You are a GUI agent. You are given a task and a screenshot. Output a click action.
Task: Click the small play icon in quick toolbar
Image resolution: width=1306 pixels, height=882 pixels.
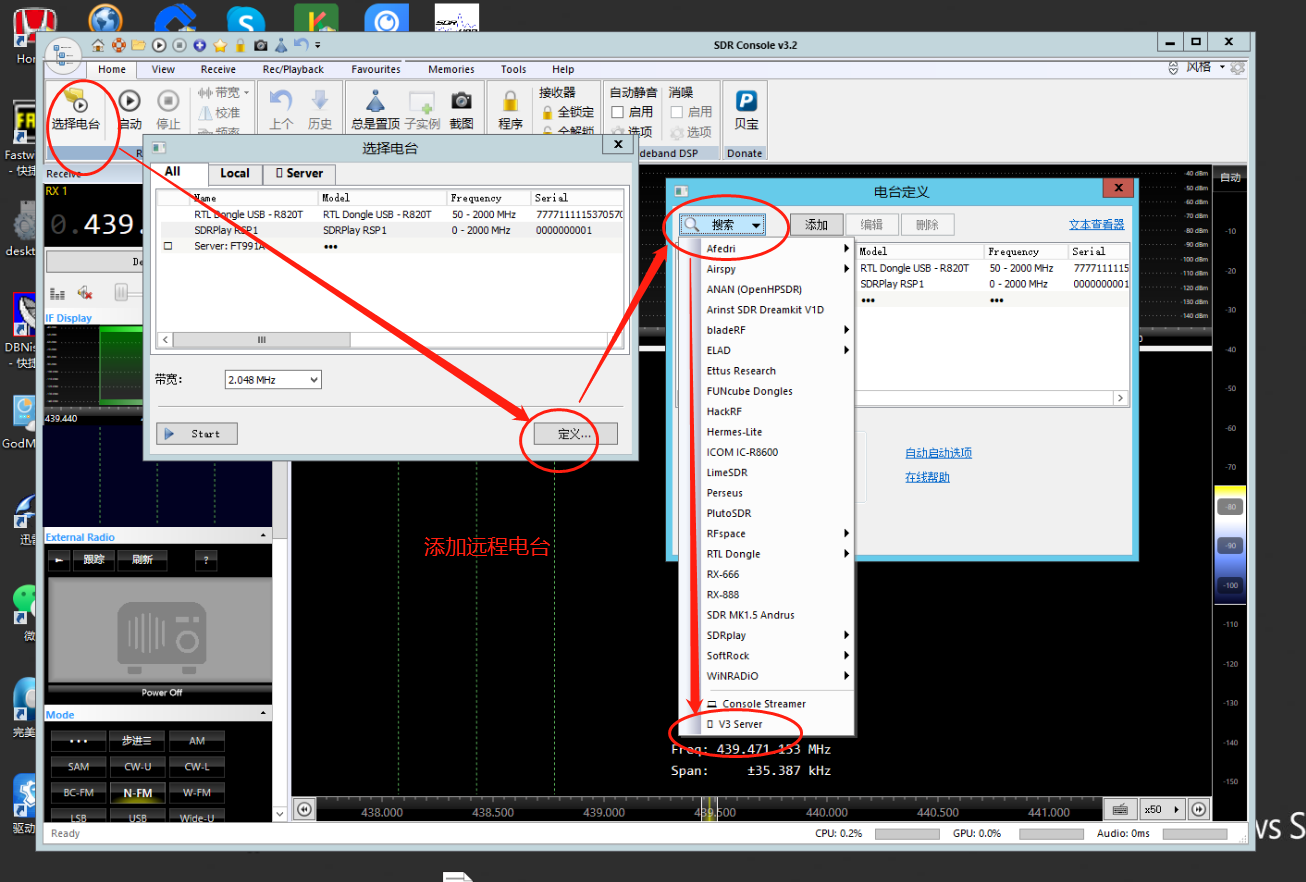159,45
